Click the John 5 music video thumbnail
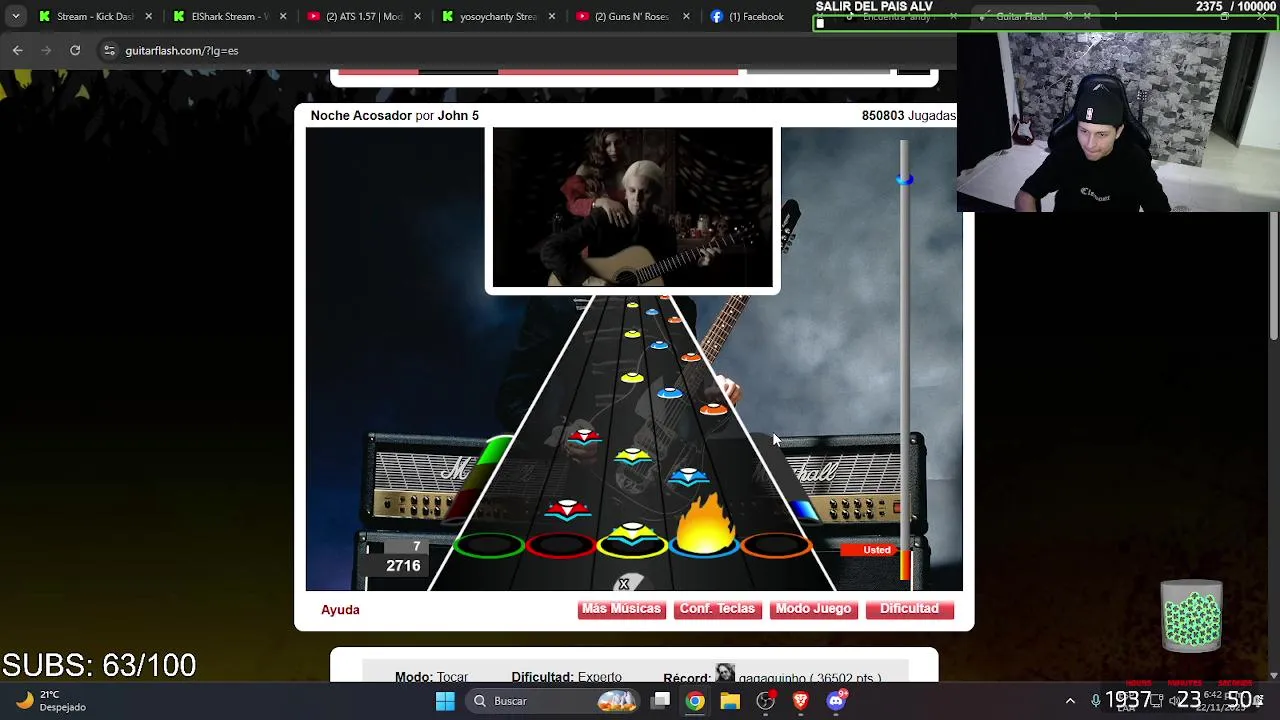Screen dimensions: 1280x720 (x=632, y=208)
